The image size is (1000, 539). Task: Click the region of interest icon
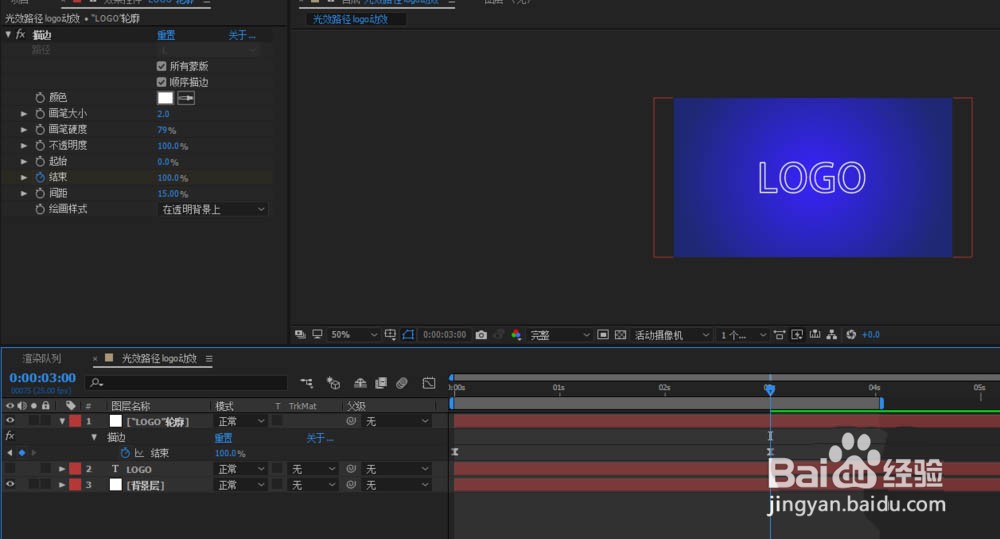point(603,334)
